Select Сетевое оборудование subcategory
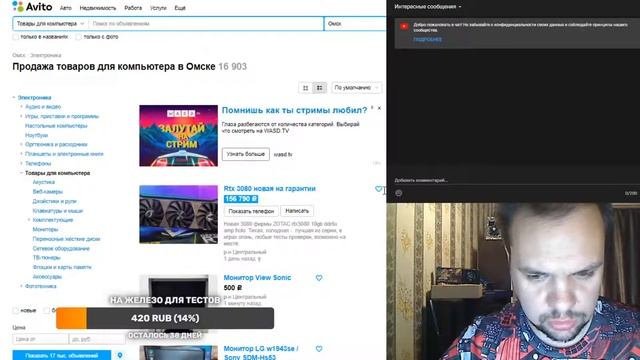640x360 pixels. (x=61, y=248)
